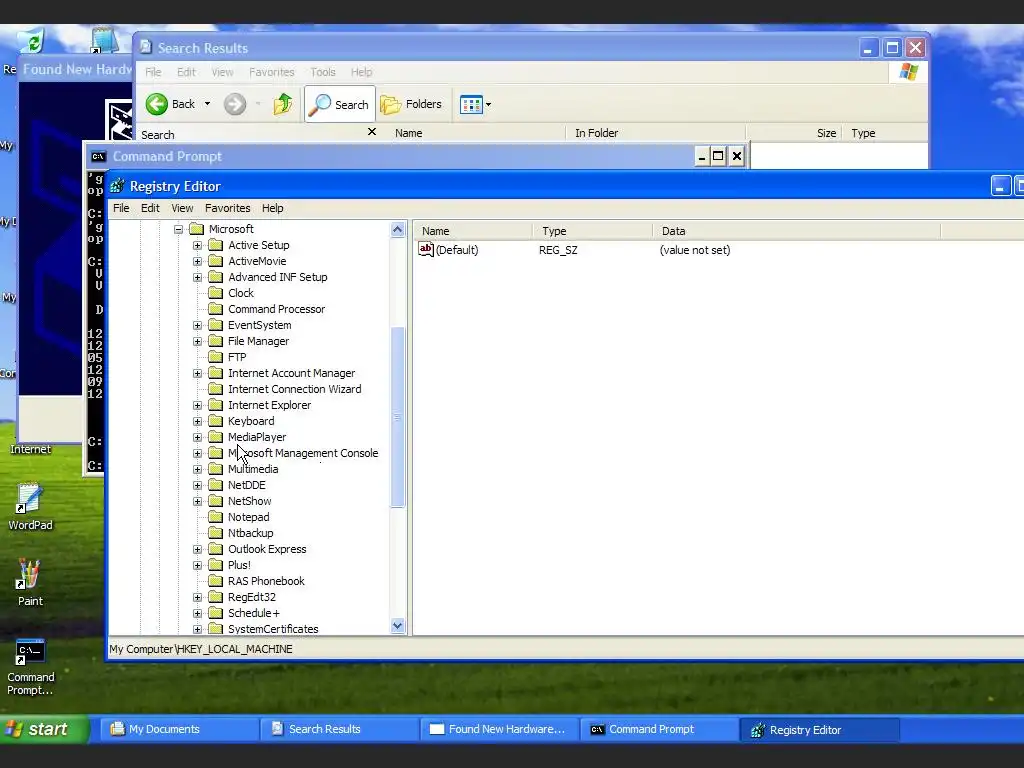Expand the RegEdt32 key
This screenshot has width=1024, height=768.
click(x=197, y=597)
